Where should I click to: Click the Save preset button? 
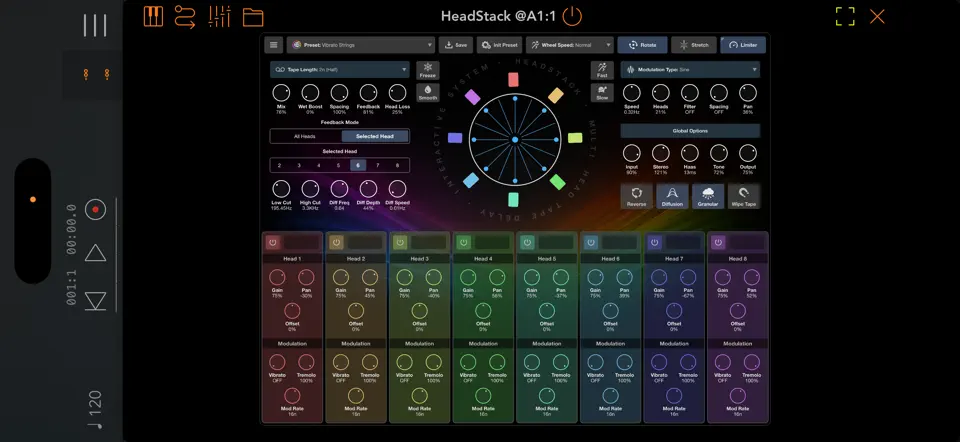(456, 45)
